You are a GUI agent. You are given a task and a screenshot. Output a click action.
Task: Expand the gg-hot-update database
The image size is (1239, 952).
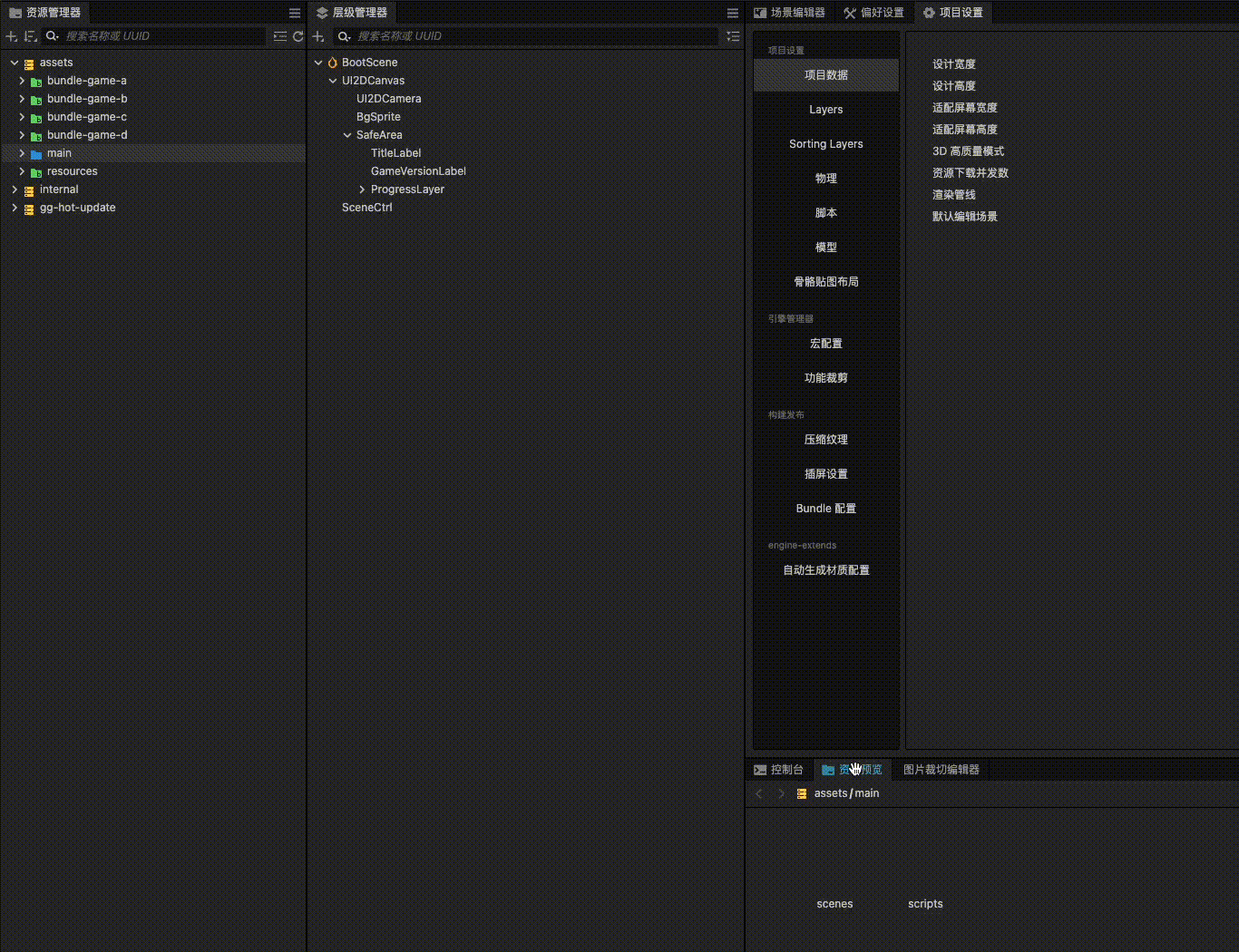click(x=15, y=208)
